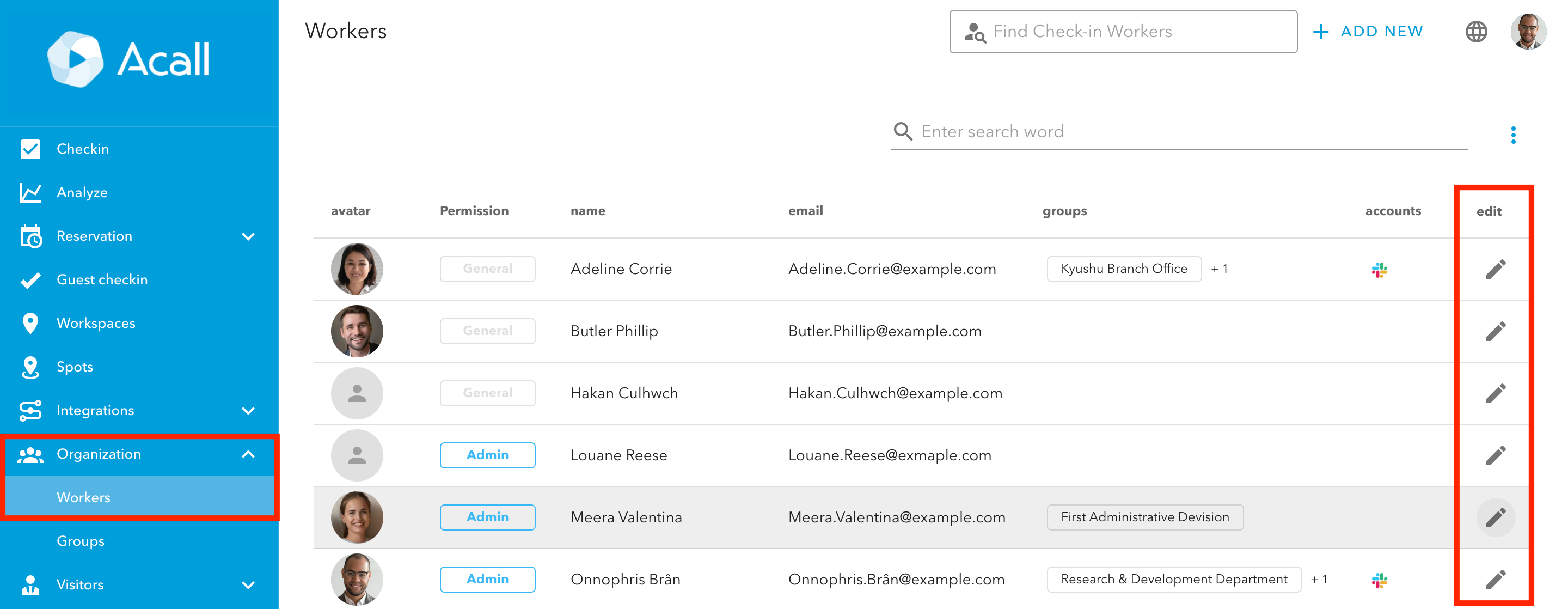This screenshot has width=1568, height=609.
Task: Click the Slack account icon for Onnophris Brân
Action: click(1379, 580)
